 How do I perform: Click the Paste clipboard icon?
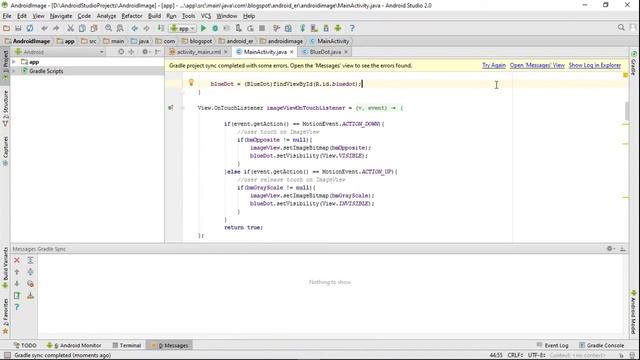[94, 28]
